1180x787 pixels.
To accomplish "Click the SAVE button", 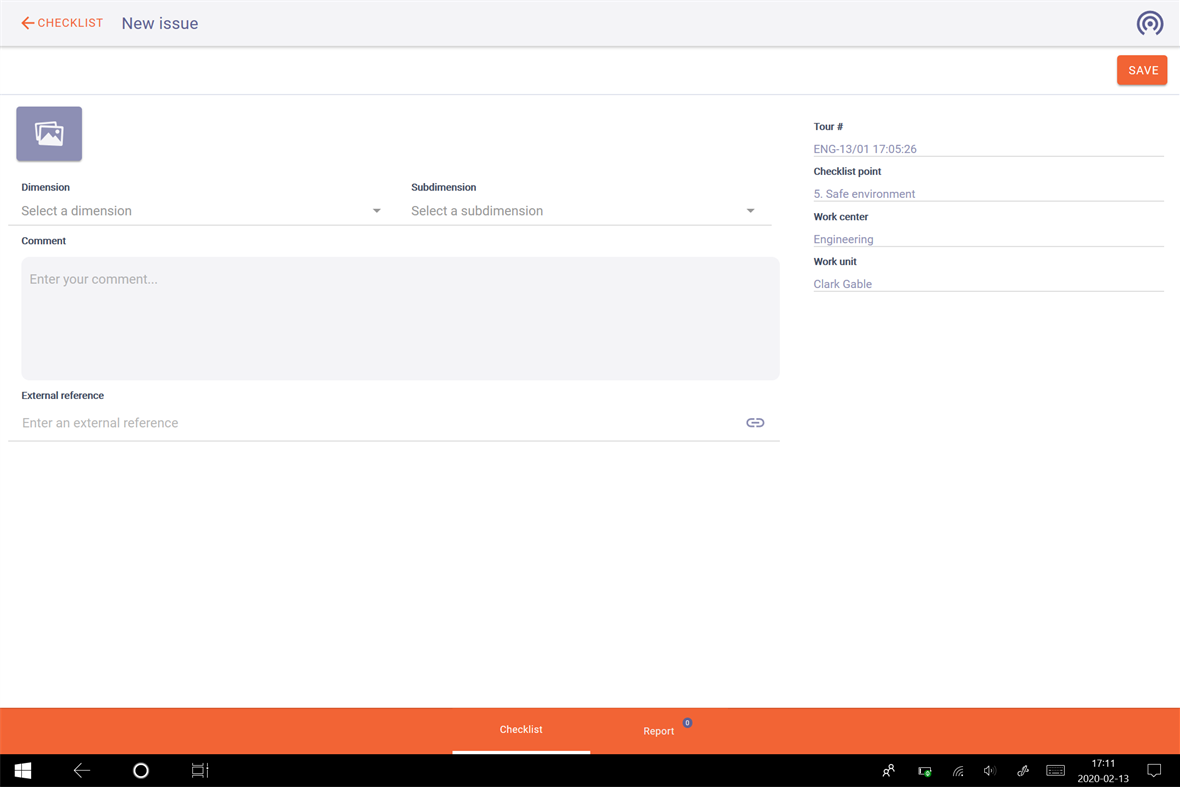I will (1142, 70).
